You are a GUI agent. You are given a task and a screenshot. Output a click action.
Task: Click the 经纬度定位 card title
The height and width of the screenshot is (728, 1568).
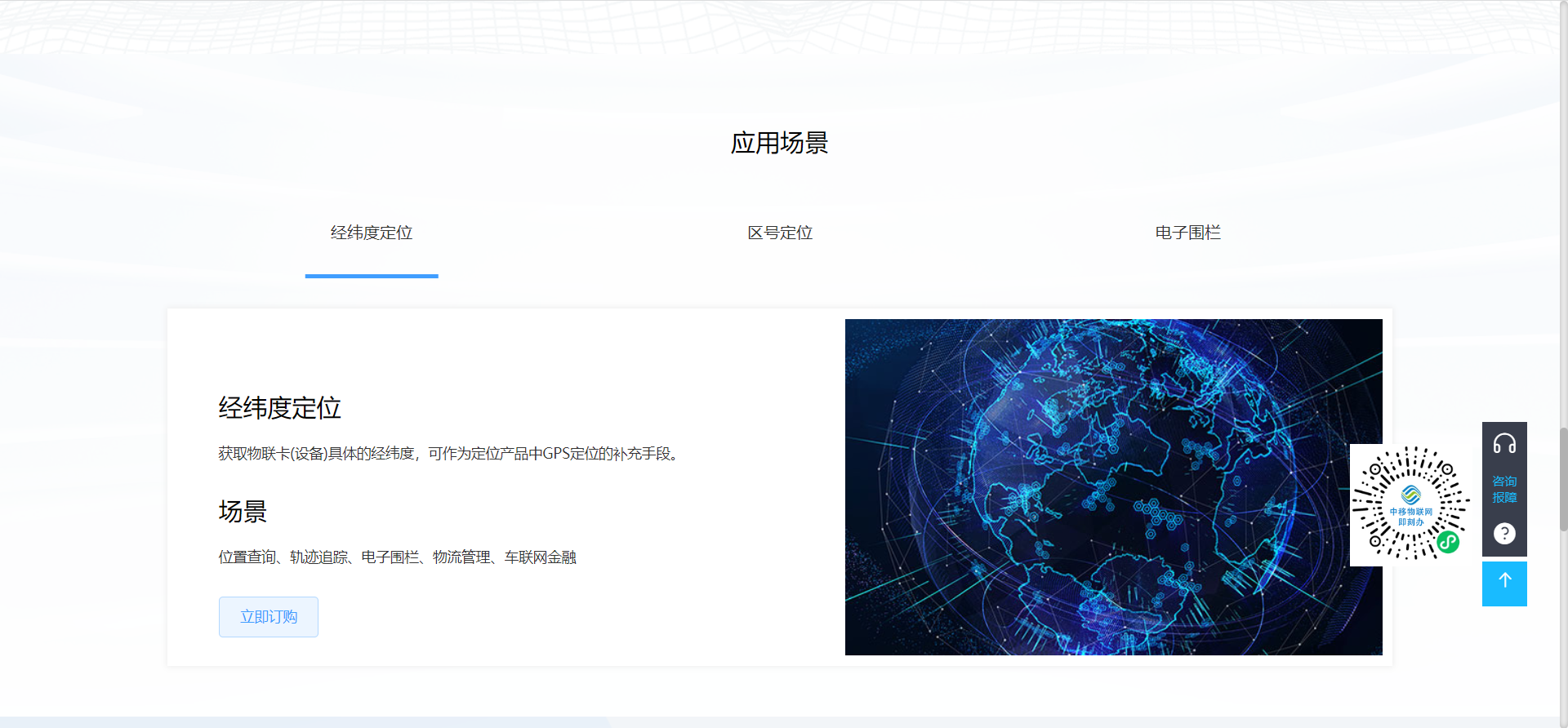point(279,408)
